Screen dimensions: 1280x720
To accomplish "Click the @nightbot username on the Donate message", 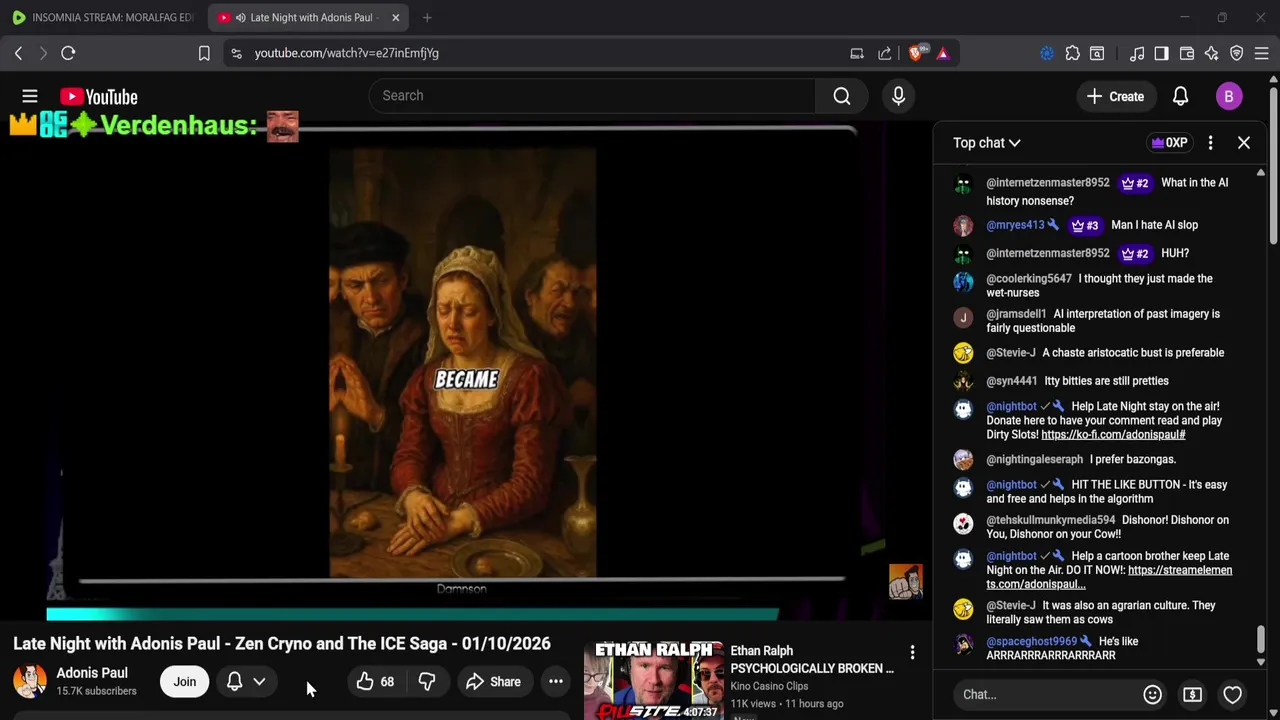I will (1011, 407).
